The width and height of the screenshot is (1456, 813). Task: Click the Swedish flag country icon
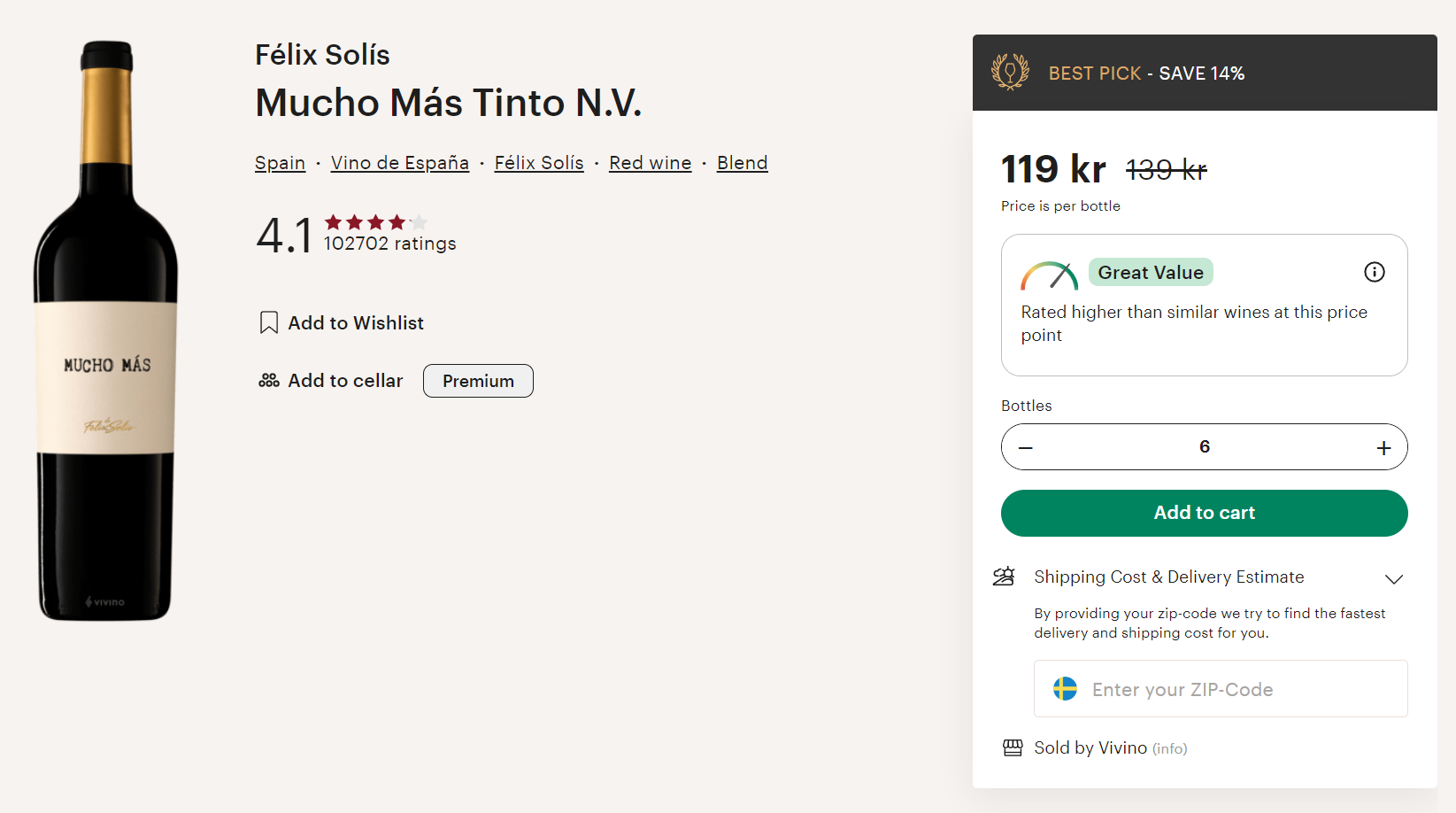click(1065, 689)
